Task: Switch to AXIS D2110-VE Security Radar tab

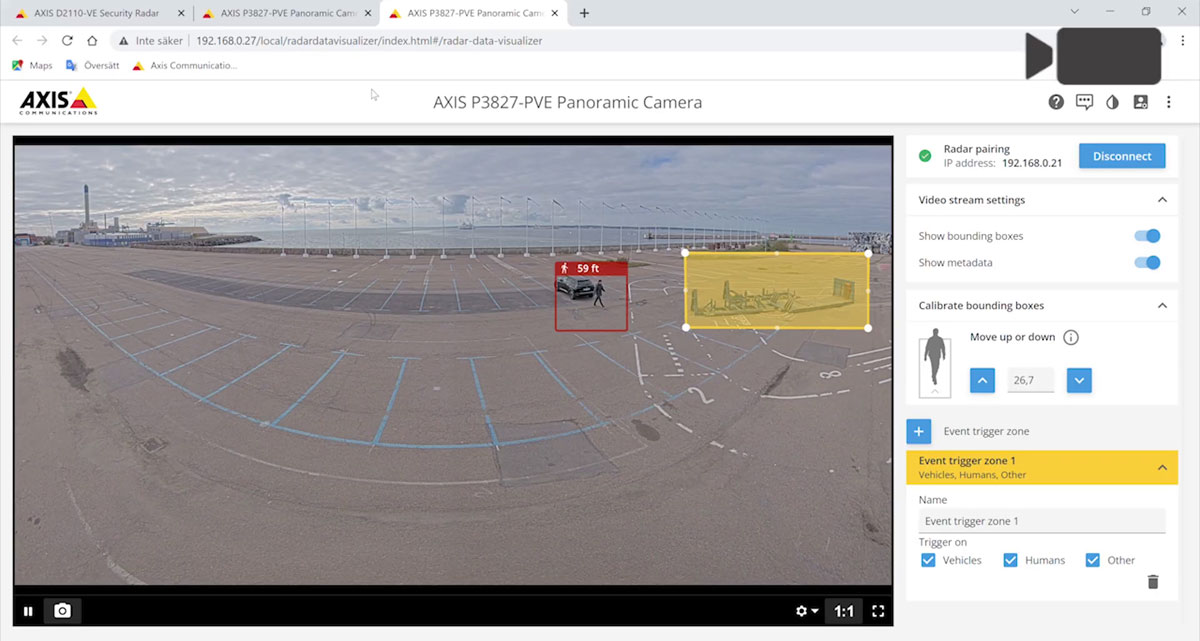Action: 96,13
